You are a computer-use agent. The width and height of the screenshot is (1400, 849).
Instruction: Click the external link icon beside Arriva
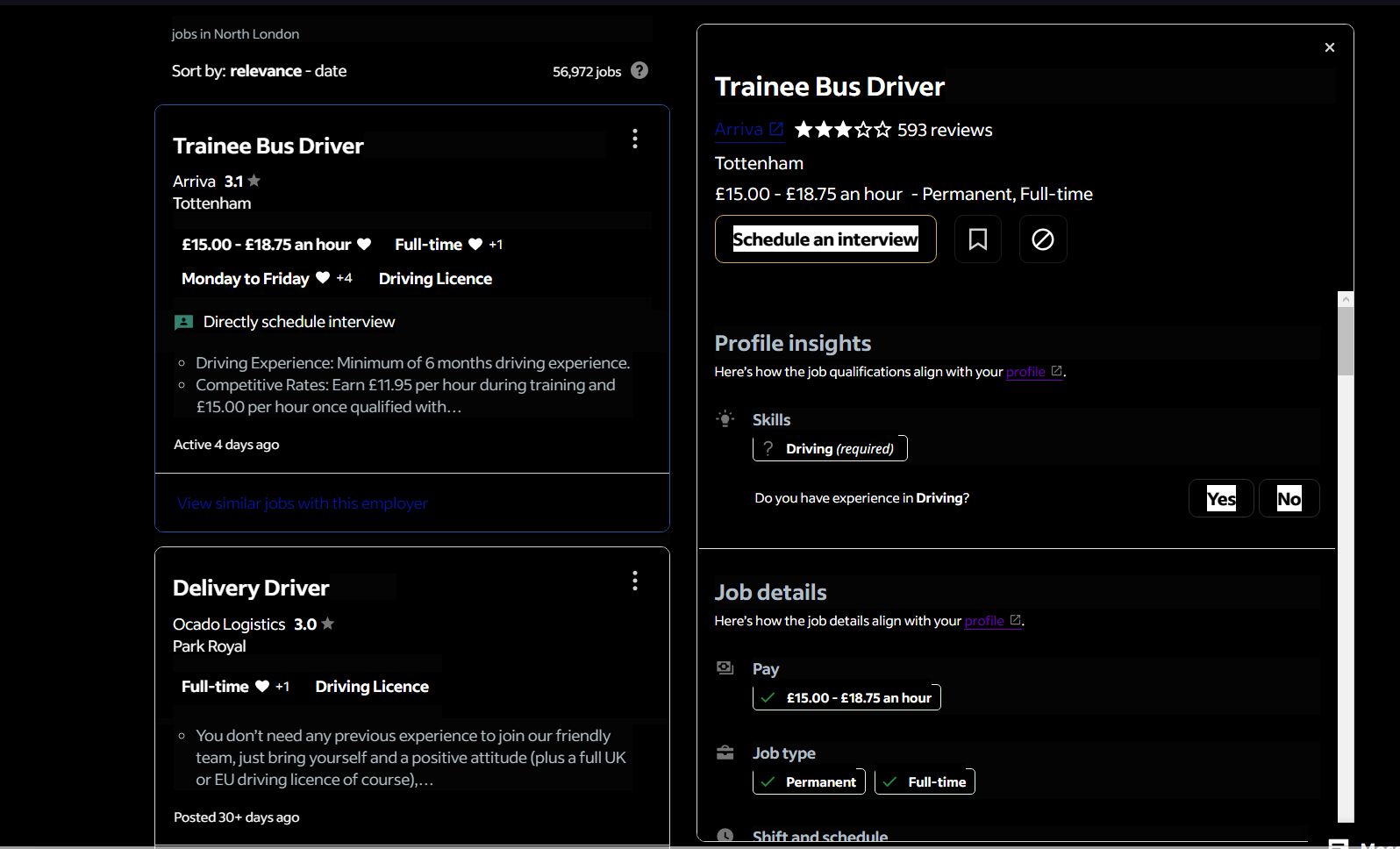pos(776,129)
